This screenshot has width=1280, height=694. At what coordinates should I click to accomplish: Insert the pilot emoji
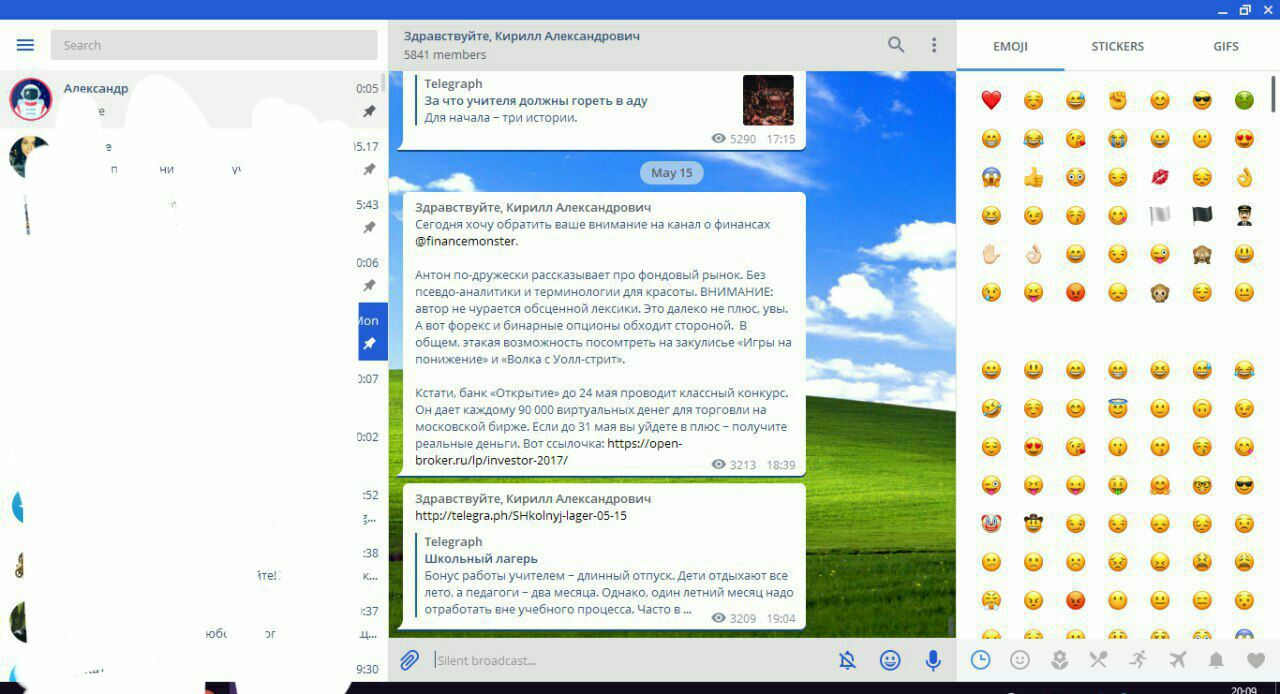coord(1244,215)
